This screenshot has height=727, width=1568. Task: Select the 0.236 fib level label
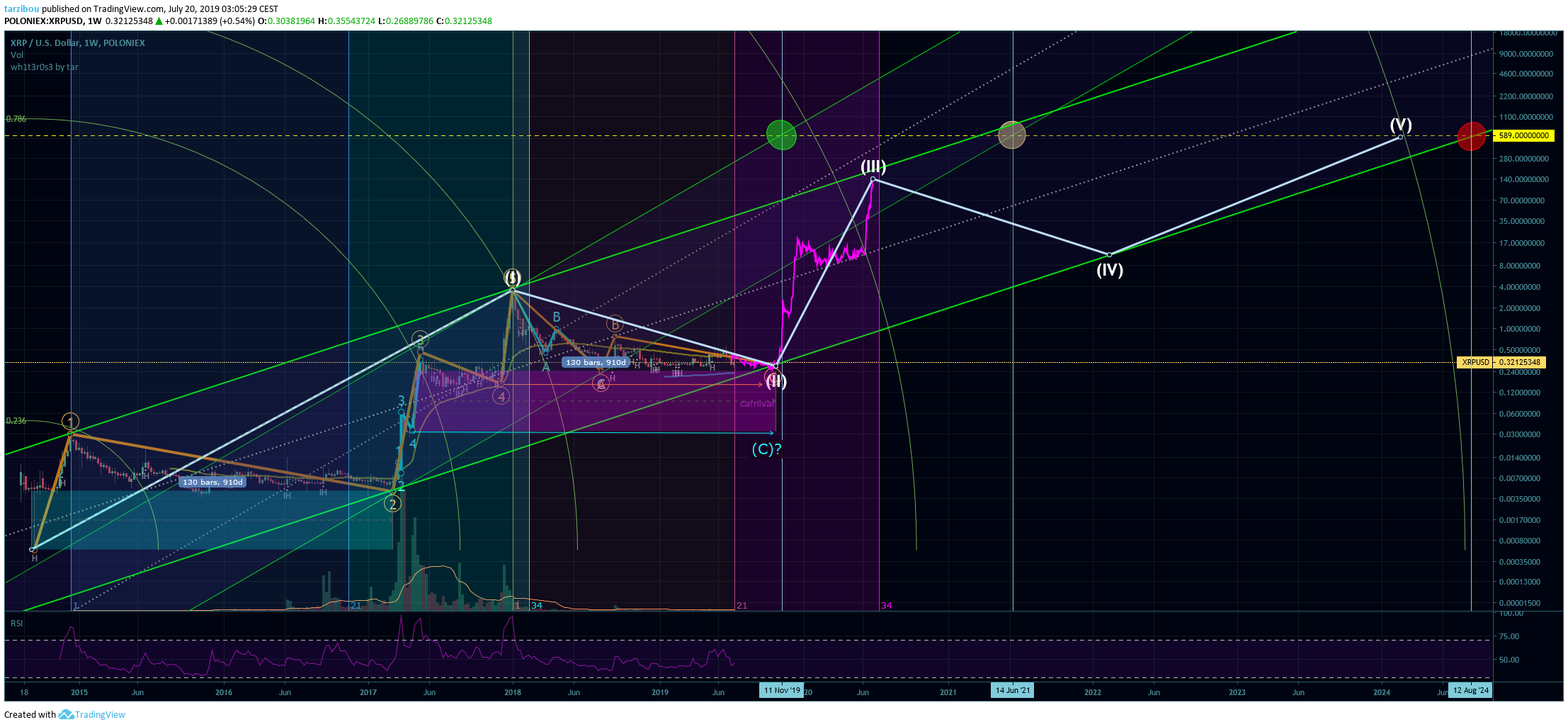click(16, 421)
